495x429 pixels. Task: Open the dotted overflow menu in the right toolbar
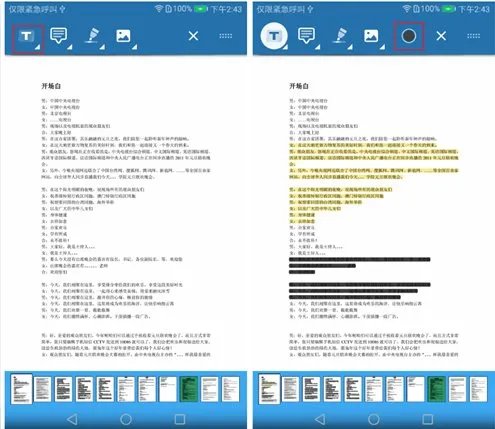click(473, 36)
